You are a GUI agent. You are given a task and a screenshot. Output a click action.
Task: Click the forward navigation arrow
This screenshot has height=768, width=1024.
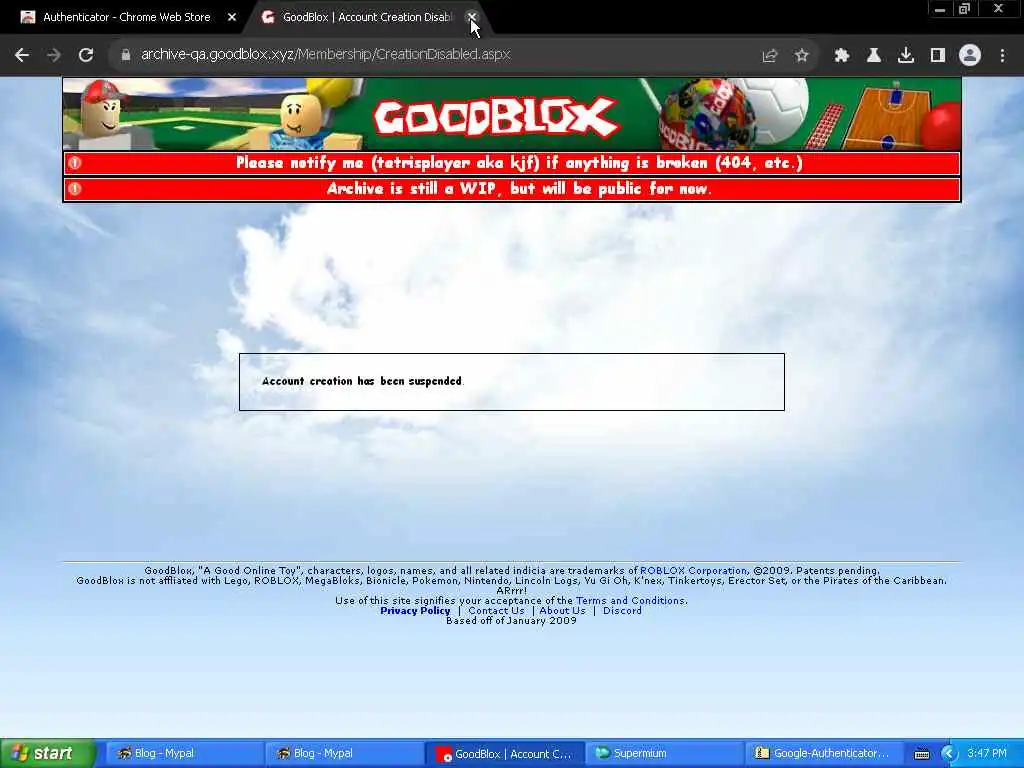pos(54,55)
